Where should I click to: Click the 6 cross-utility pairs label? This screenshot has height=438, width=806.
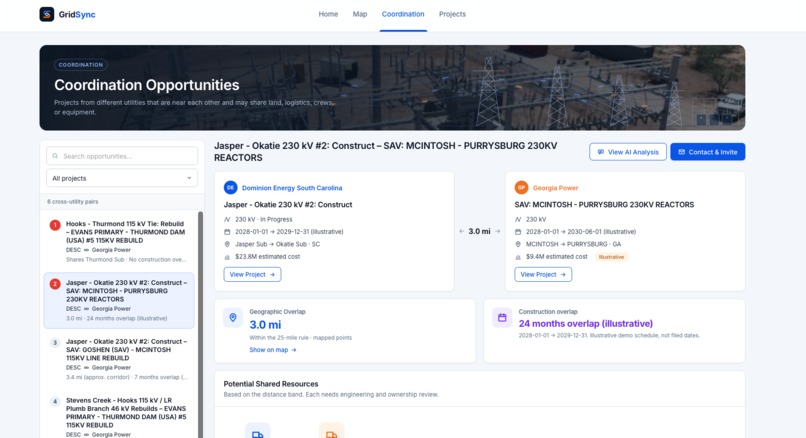click(x=72, y=202)
